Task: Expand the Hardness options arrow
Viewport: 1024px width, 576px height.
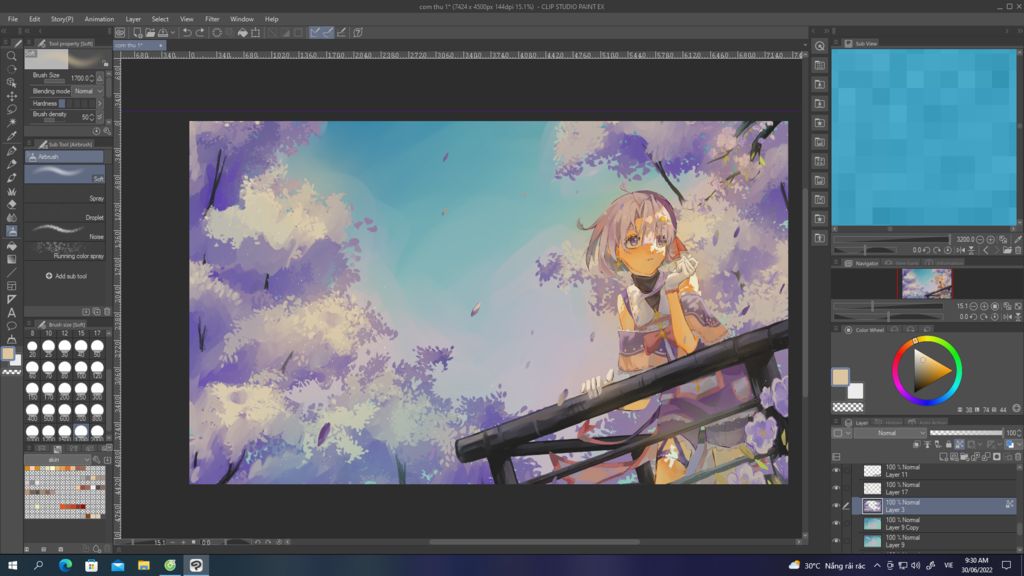Action: click(100, 103)
